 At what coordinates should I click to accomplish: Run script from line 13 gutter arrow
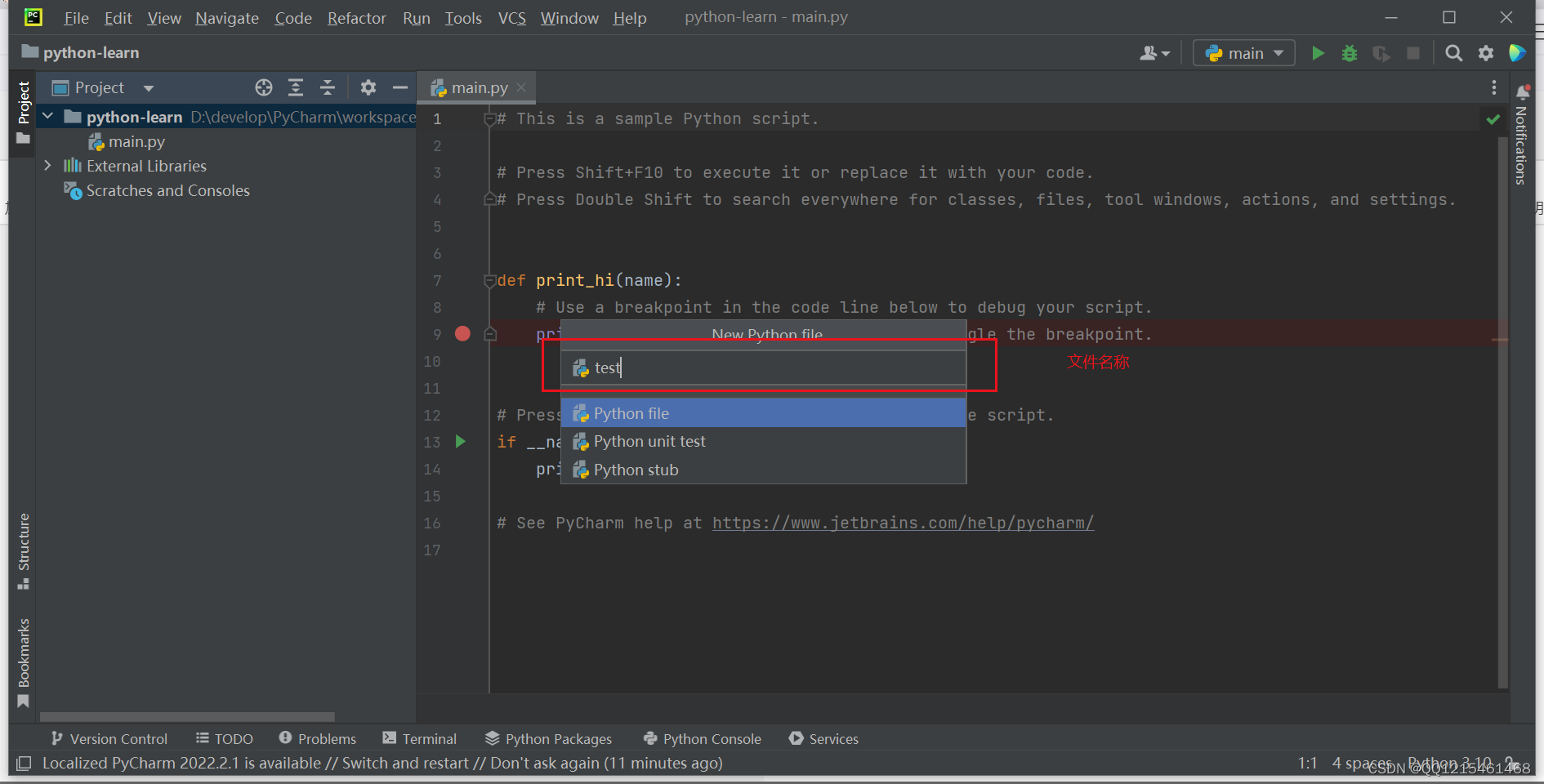(x=461, y=442)
